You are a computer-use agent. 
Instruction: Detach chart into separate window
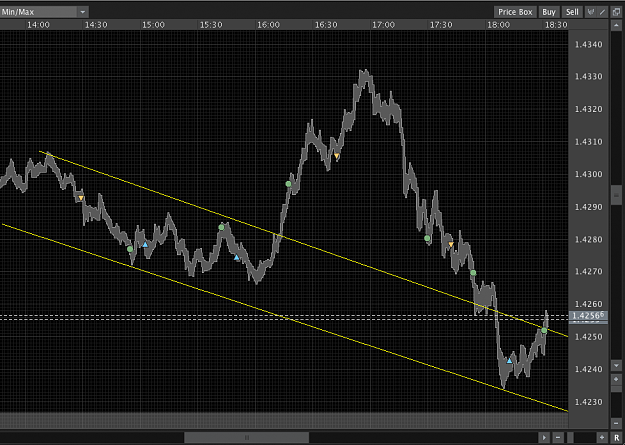(616, 12)
